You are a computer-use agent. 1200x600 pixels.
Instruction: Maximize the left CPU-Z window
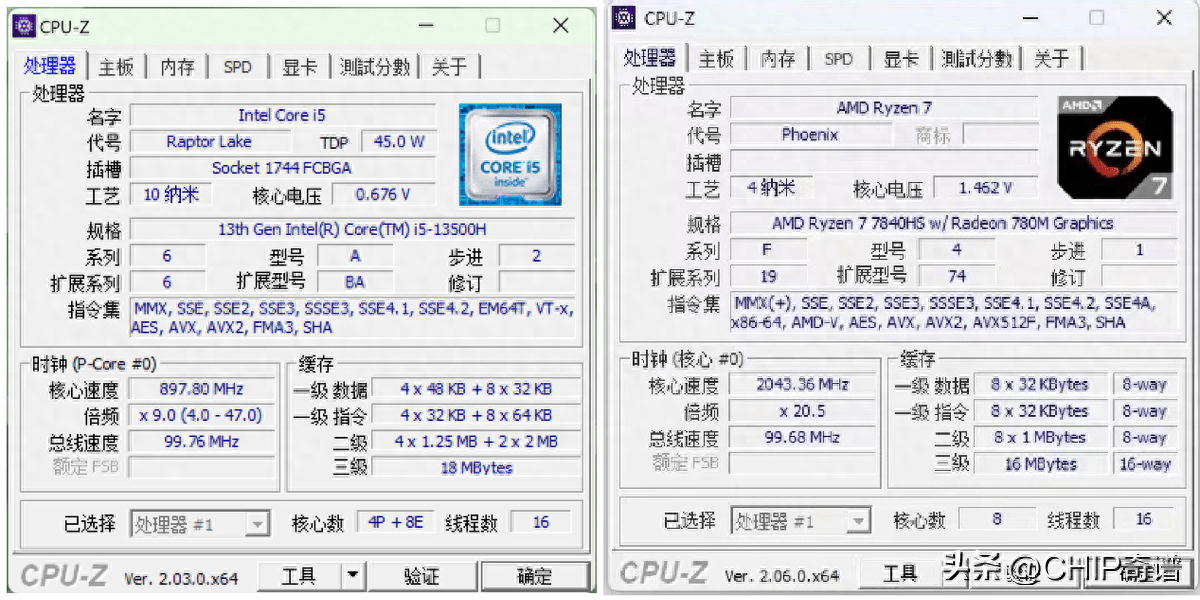click(x=493, y=27)
